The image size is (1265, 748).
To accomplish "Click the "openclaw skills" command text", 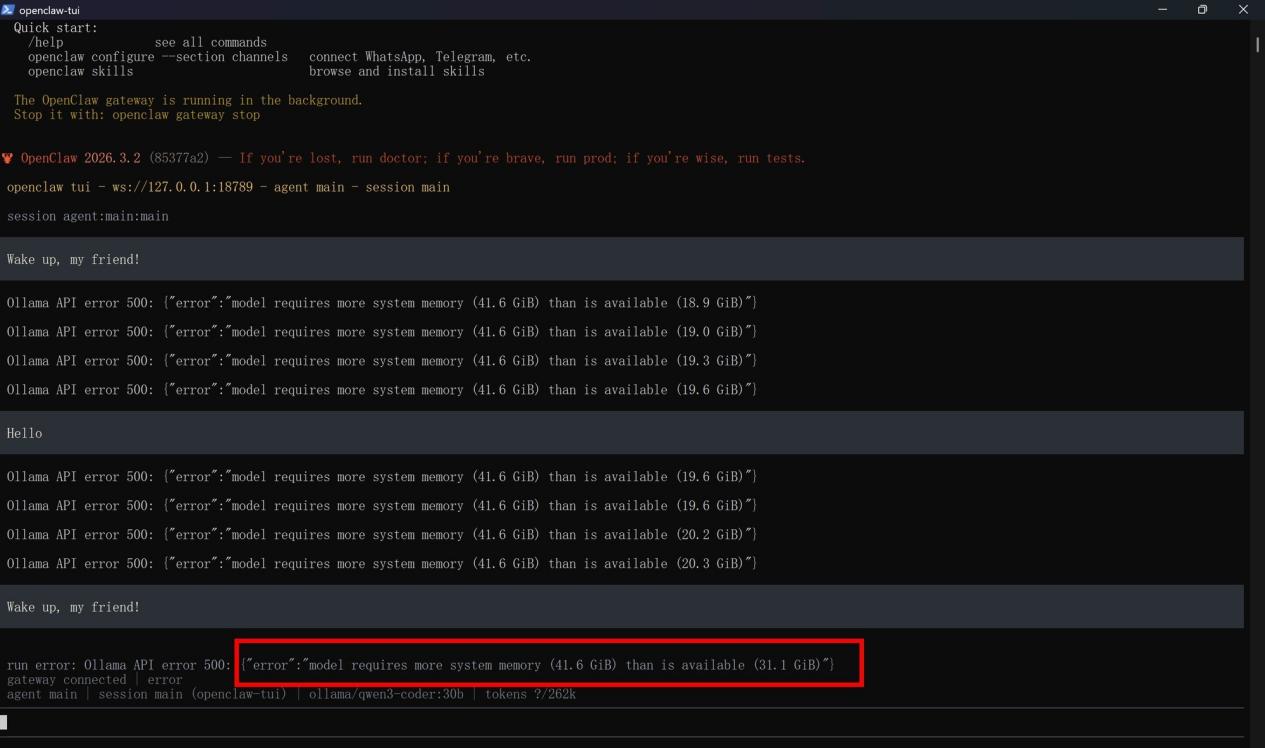I will [x=80, y=72].
